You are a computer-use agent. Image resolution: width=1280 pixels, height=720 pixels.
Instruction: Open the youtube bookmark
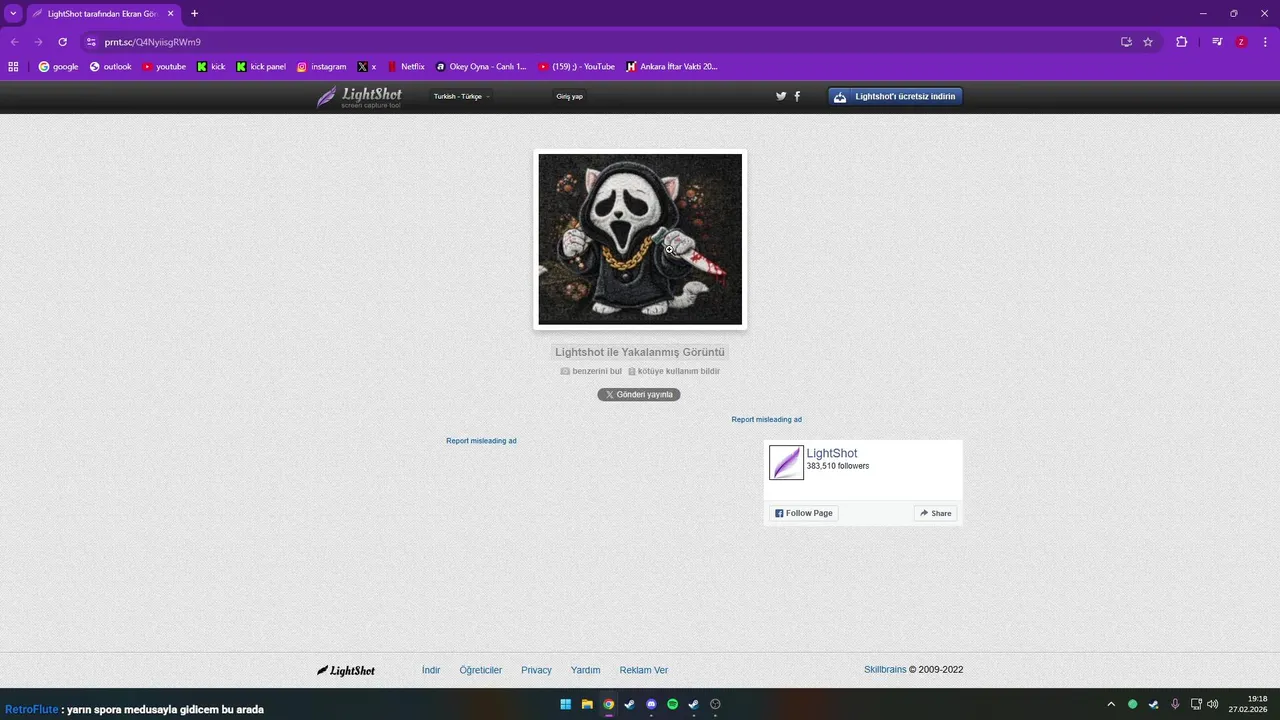(164, 67)
